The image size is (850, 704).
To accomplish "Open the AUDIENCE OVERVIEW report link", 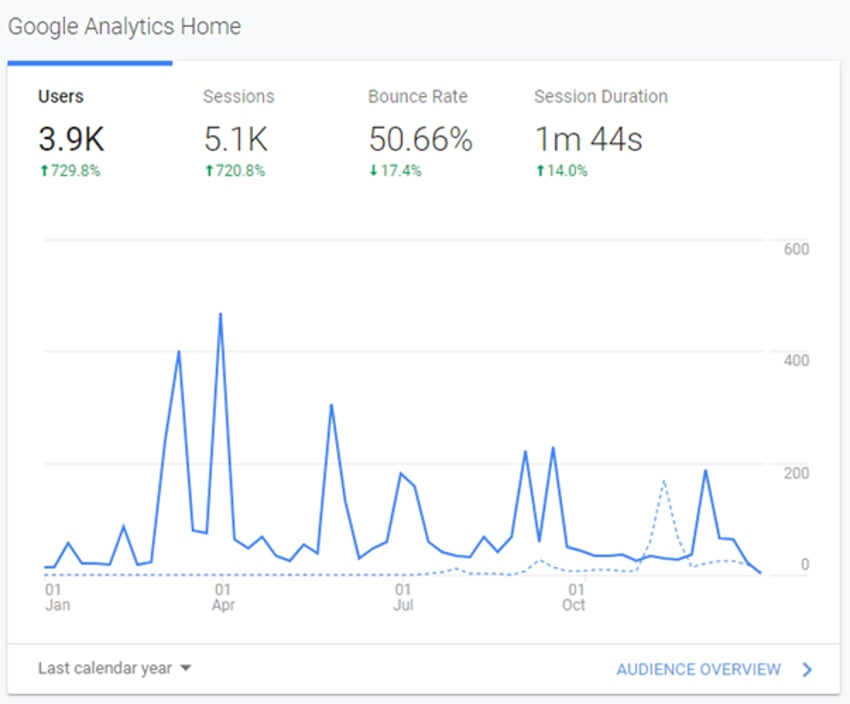I will (x=698, y=669).
